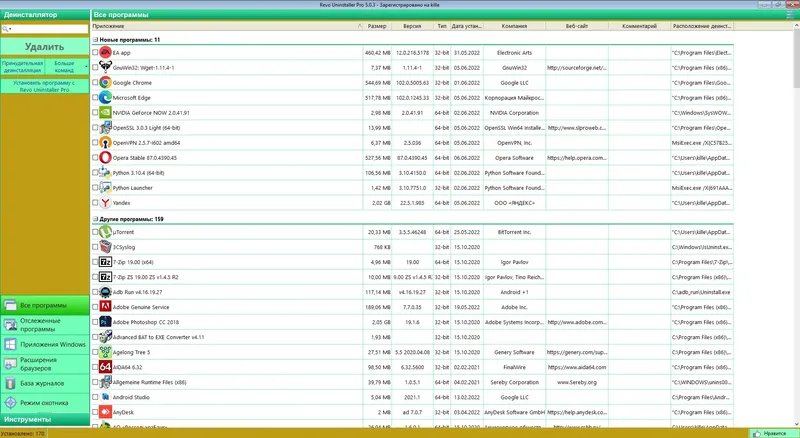
Task: Click the Adobe Photoshop CC 2018 icon
Action: (x=105, y=322)
